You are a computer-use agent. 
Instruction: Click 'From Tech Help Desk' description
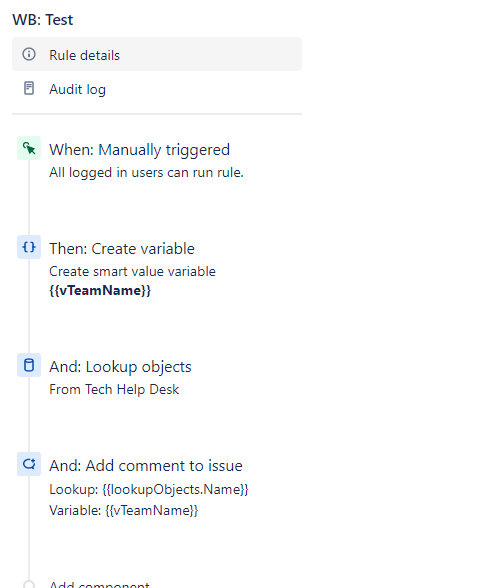[114, 389]
